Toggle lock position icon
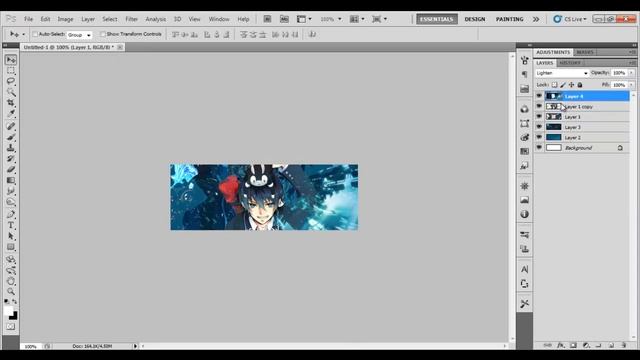 click(x=571, y=85)
